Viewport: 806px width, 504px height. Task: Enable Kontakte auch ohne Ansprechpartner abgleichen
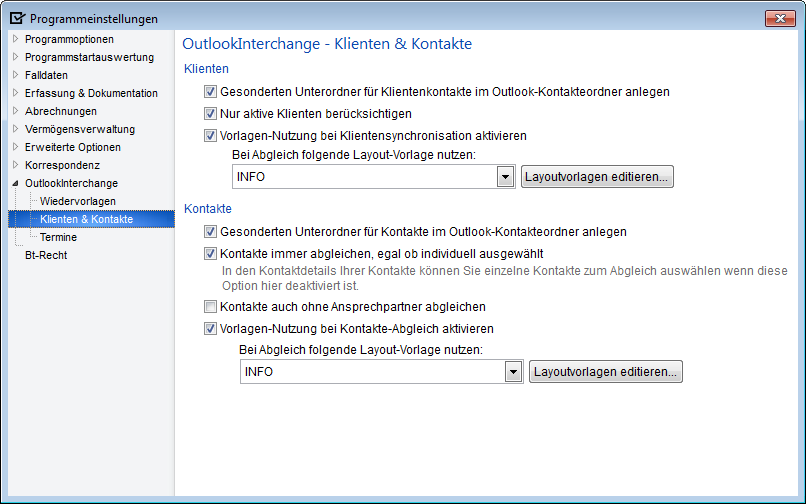tap(210, 307)
